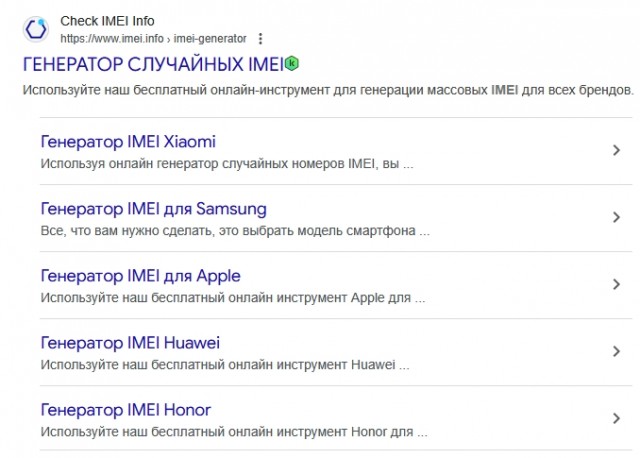
Task: Click the green Kaspersky safety badge
Action: click(x=291, y=64)
